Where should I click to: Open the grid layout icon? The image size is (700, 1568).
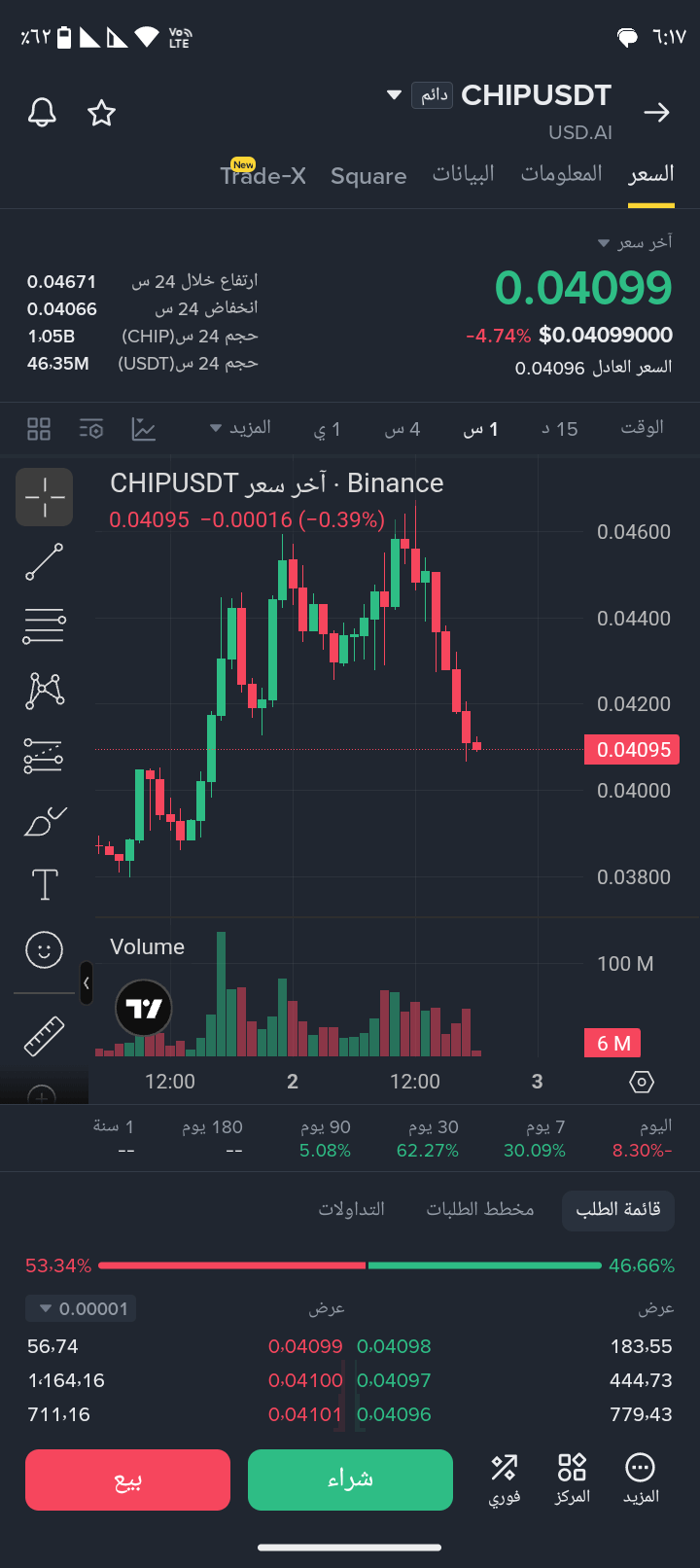(x=39, y=429)
